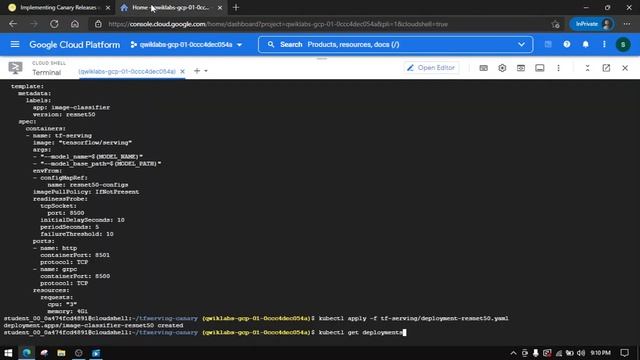
Task: Click the 'imagePullPolicy: IfNotPresent' line
Action: click(86, 192)
